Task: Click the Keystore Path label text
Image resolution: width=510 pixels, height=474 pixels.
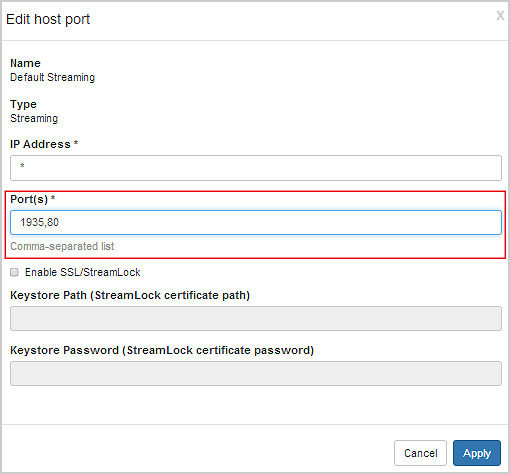Action: pos(130,295)
